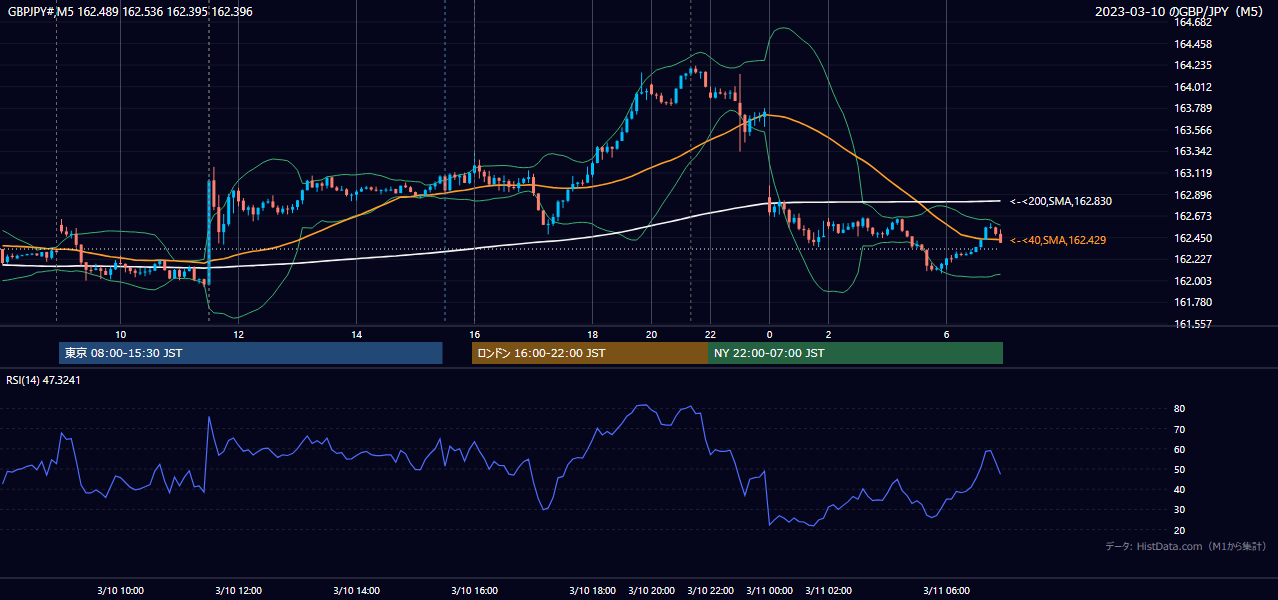Viewport: 1278px width, 600px height.
Task: Click hour label 6 under the price chart
Action: tap(946, 334)
